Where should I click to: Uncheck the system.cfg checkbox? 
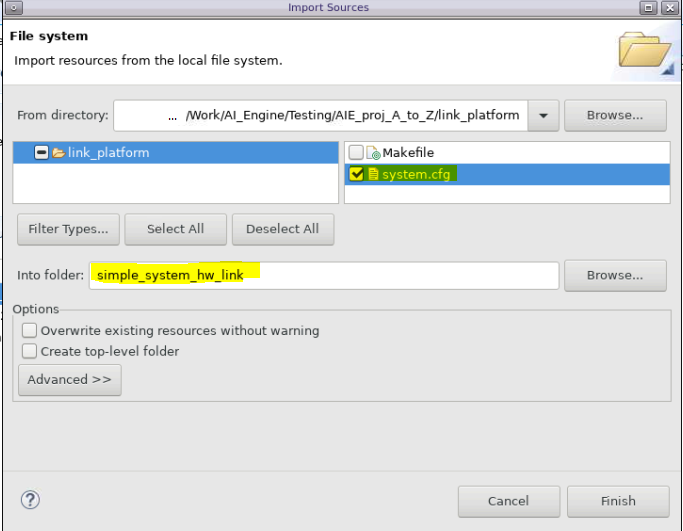point(357,175)
